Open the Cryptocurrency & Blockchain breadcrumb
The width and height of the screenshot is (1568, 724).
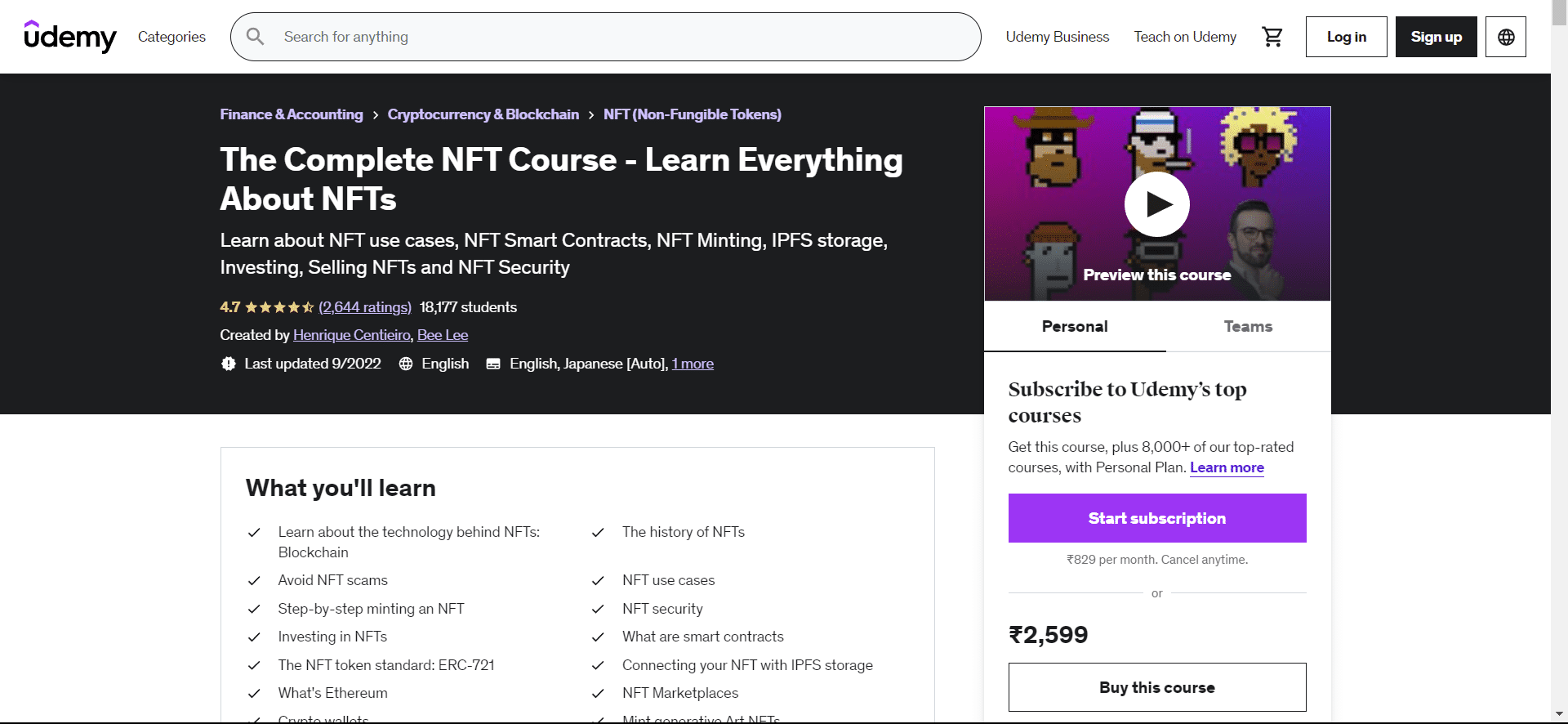coord(483,114)
